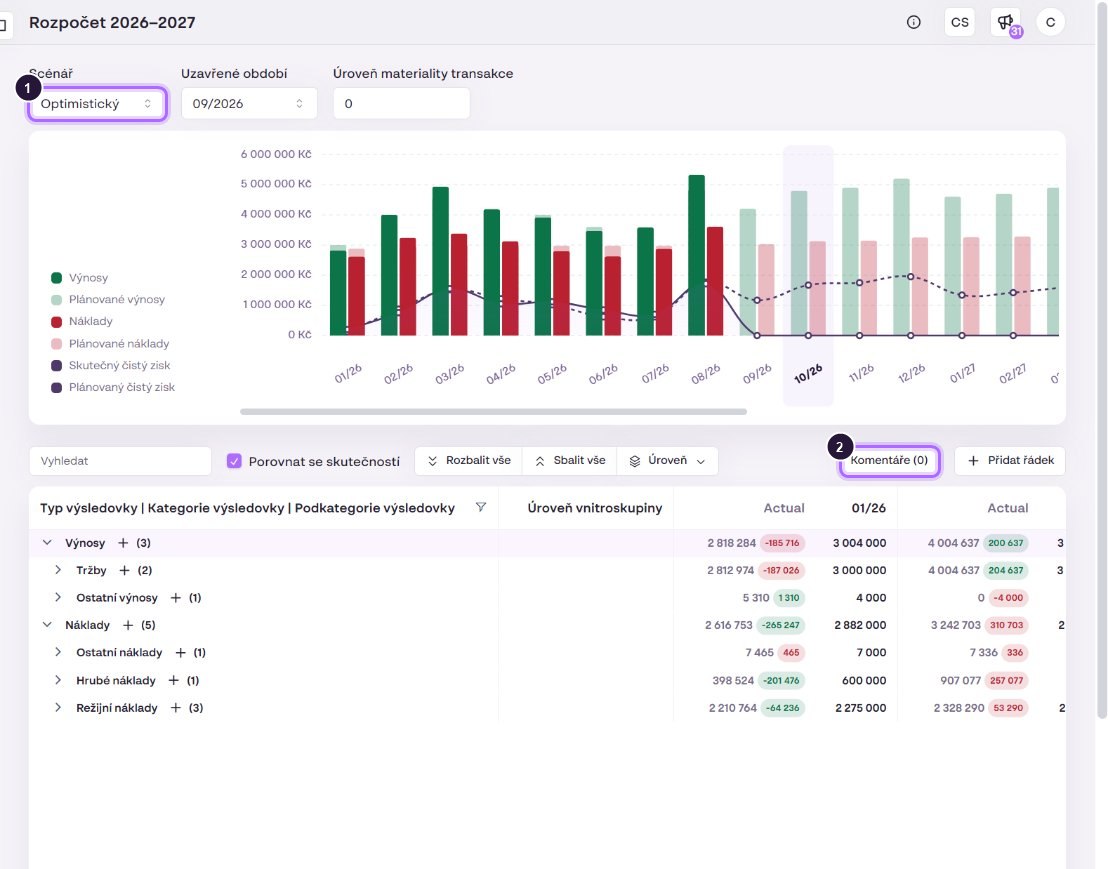Toggle Porovnat se skutečností checkbox

tap(234, 461)
